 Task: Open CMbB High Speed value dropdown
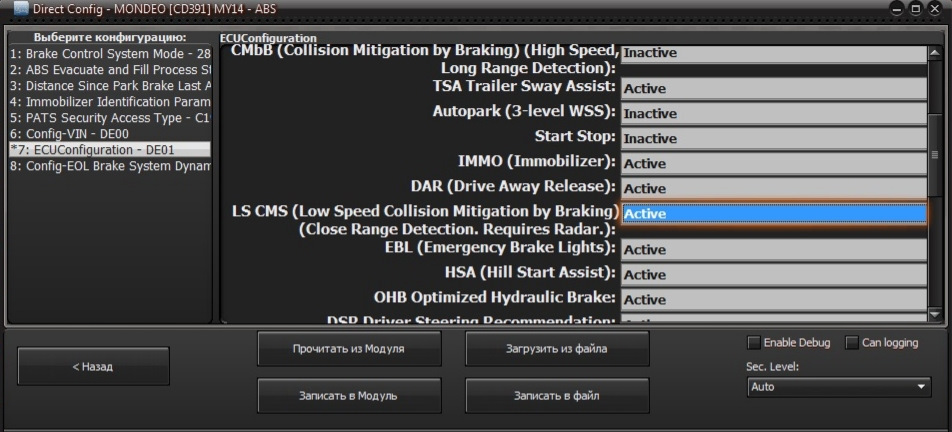[774, 53]
